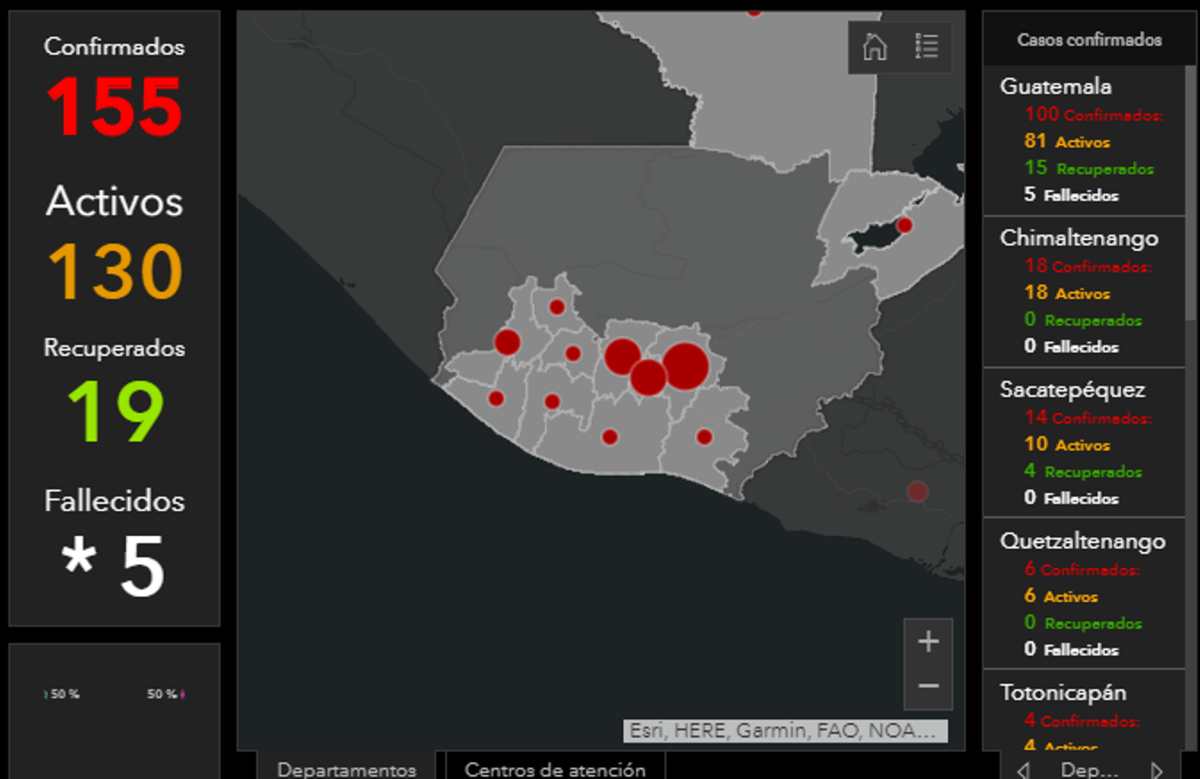
Task: Select the Chimaltenango list entry
Action: tap(1079, 238)
